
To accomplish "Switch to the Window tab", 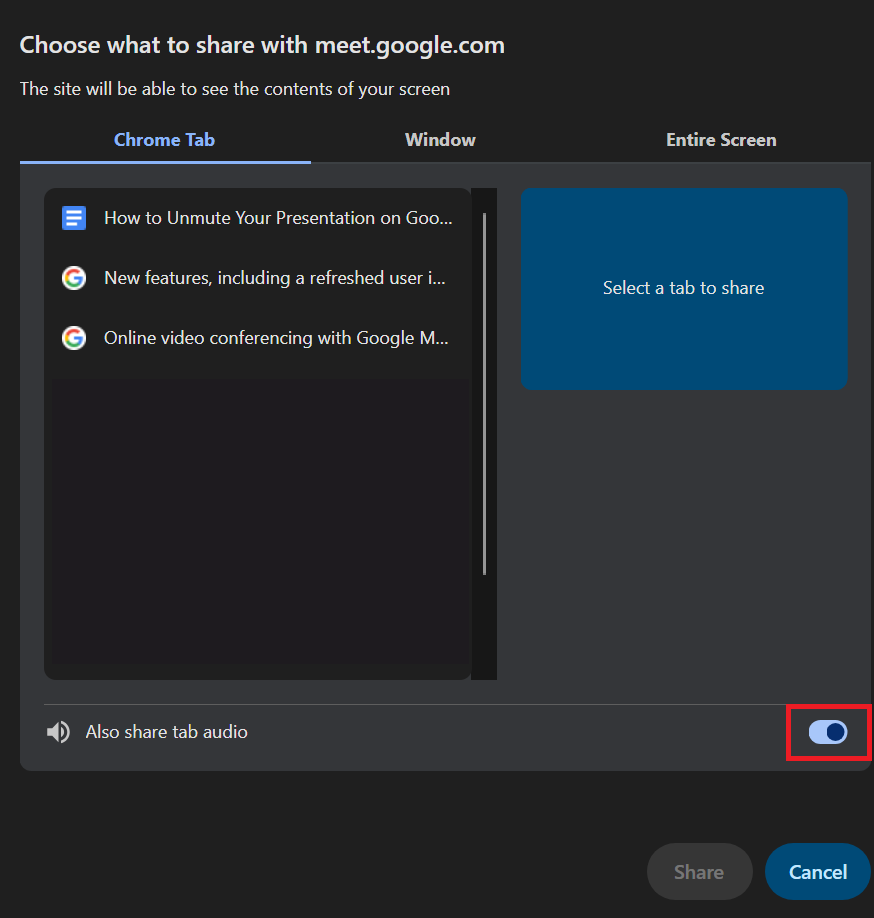I will [440, 140].
